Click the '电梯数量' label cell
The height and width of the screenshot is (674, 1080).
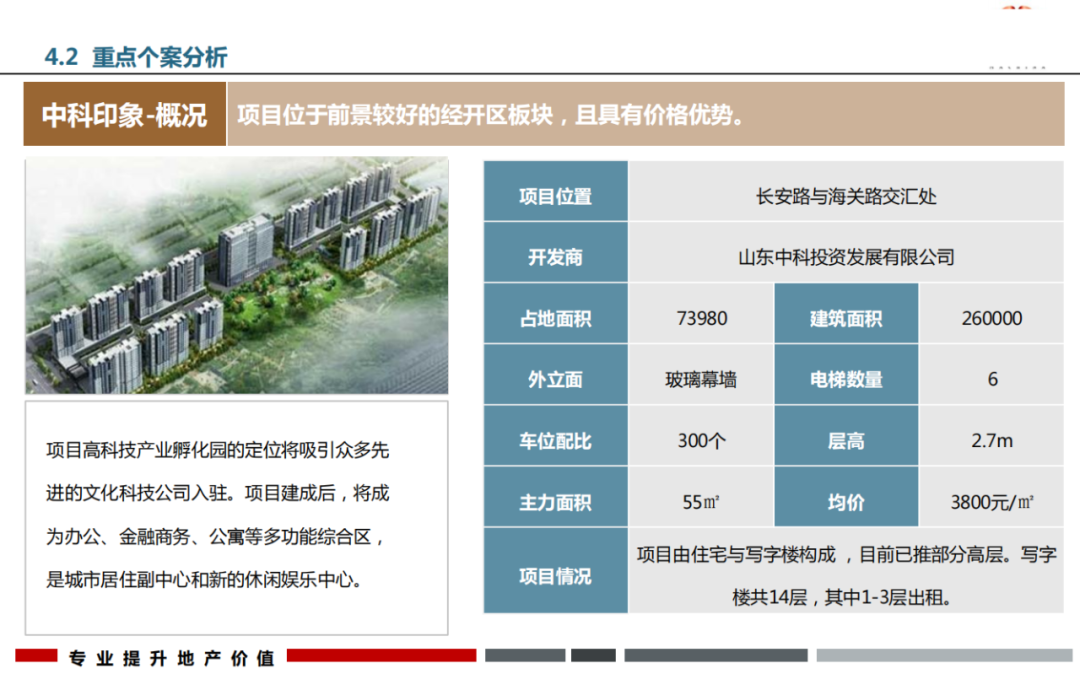click(x=847, y=375)
